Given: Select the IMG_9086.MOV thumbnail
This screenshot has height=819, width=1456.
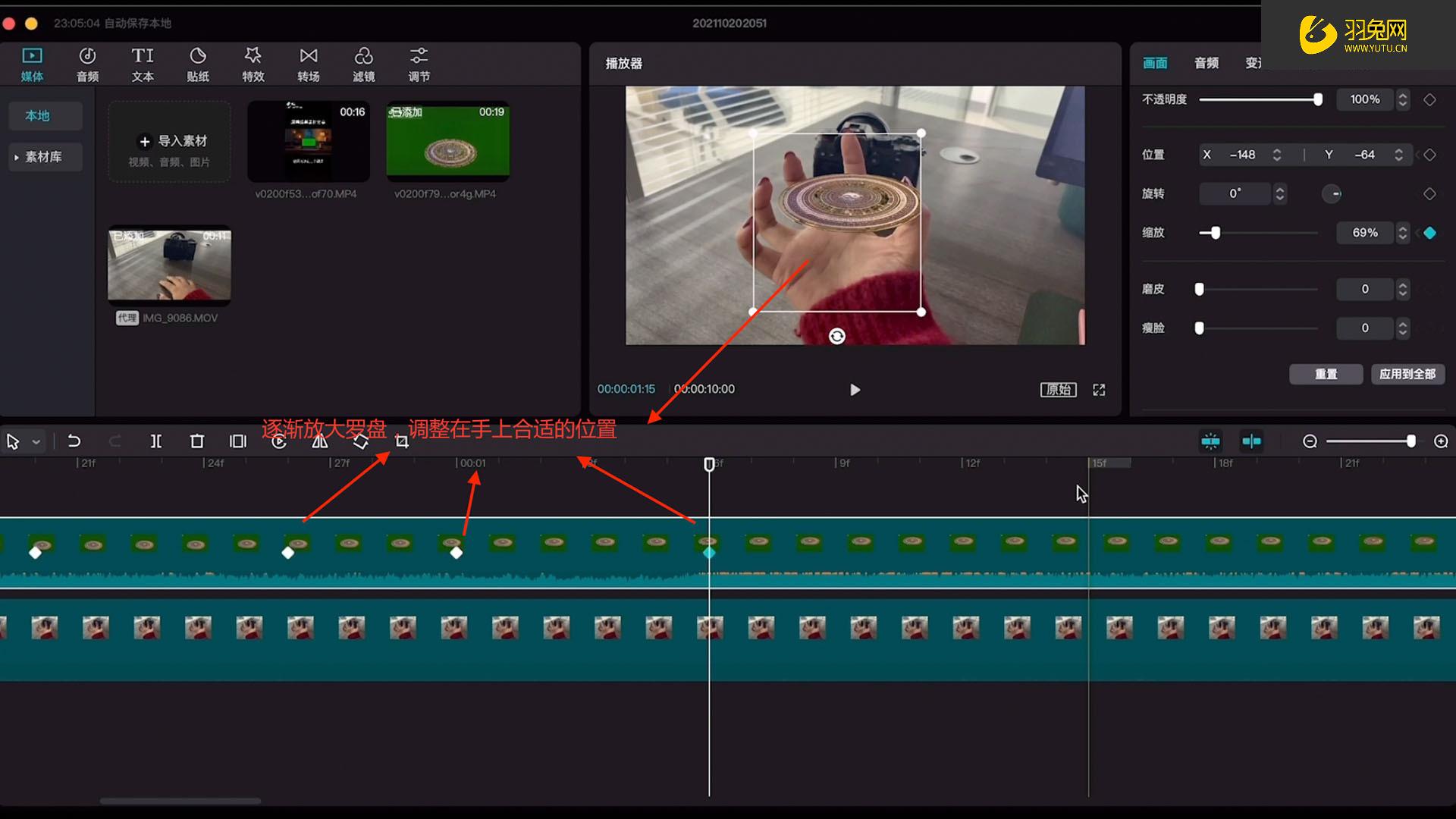Looking at the screenshot, I should click(169, 265).
